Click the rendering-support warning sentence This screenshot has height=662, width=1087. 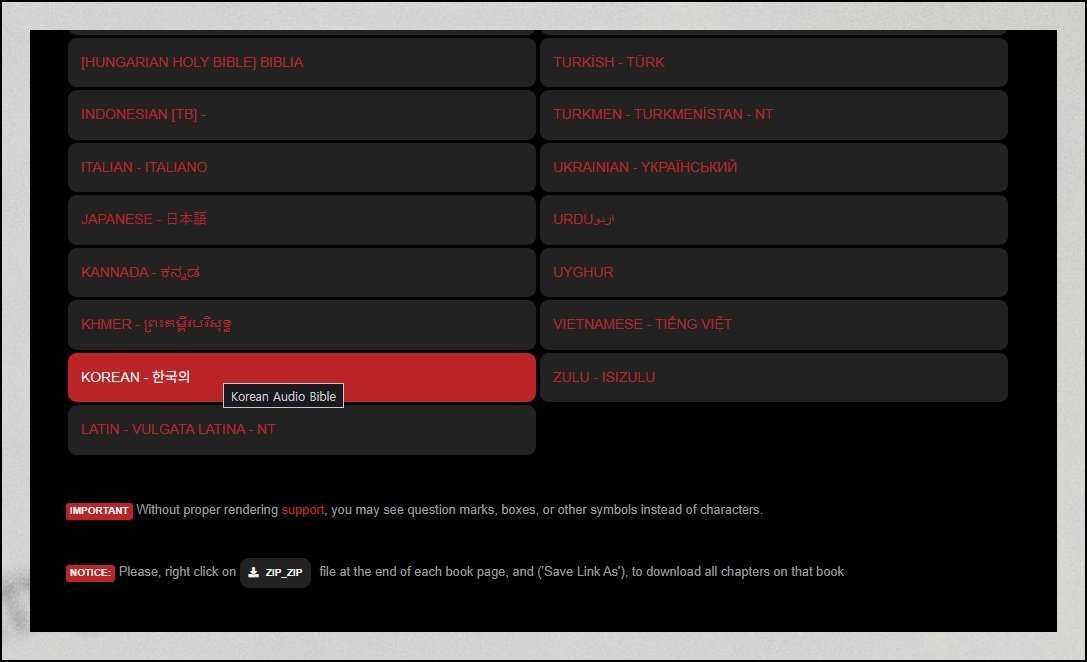(449, 509)
